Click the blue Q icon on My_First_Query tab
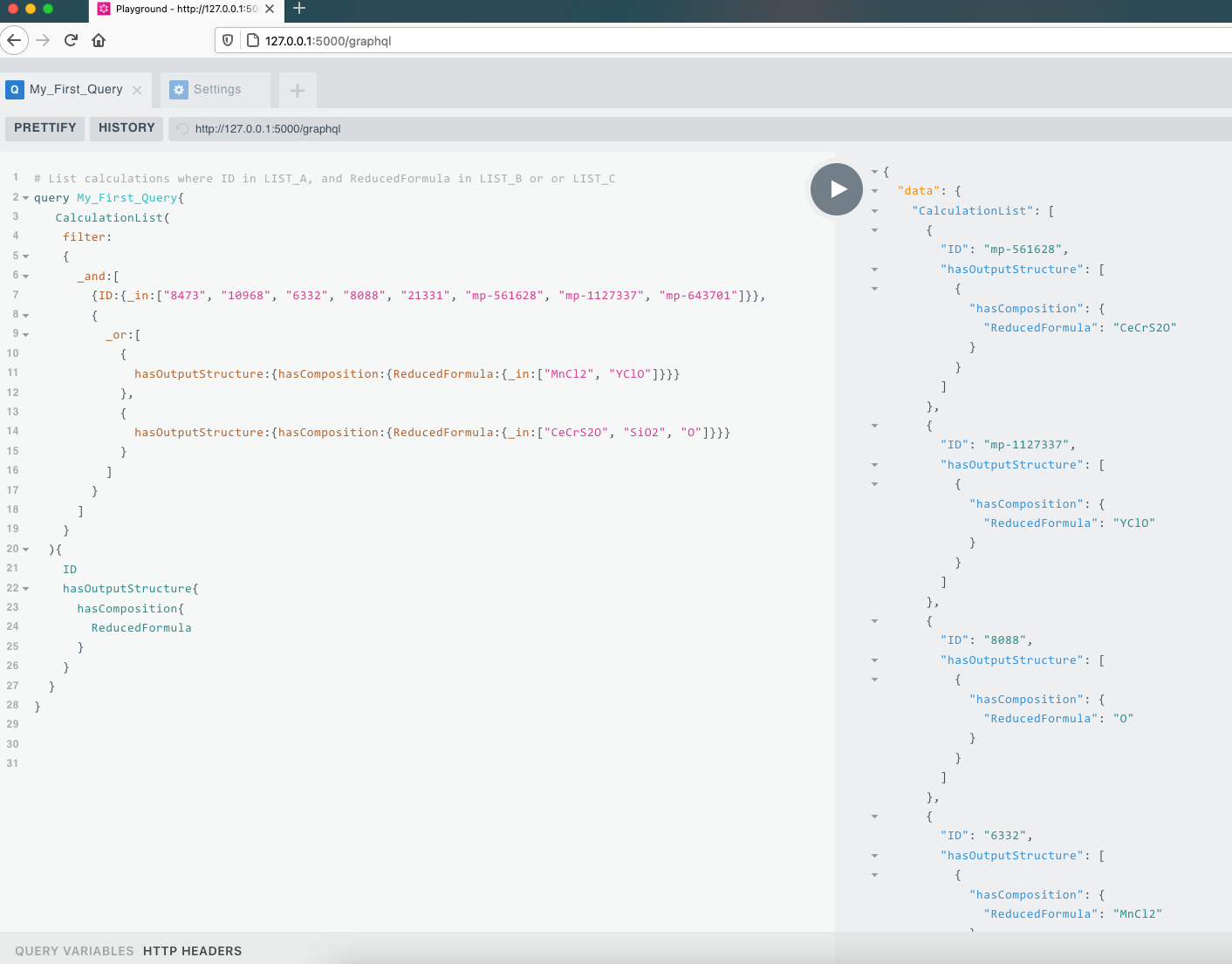Screen dimensions: 1232x964 click(x=15, y=90)
